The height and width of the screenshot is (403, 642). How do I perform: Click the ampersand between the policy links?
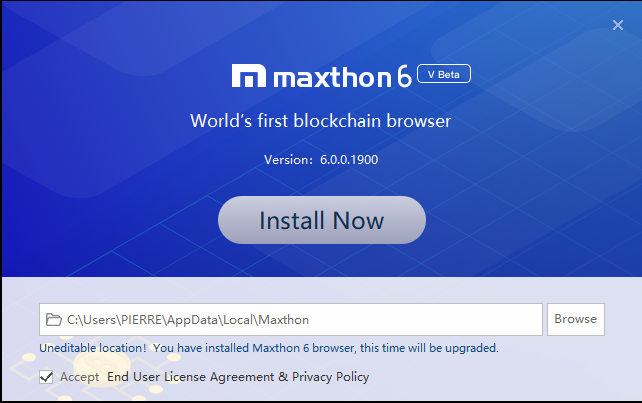283,377
